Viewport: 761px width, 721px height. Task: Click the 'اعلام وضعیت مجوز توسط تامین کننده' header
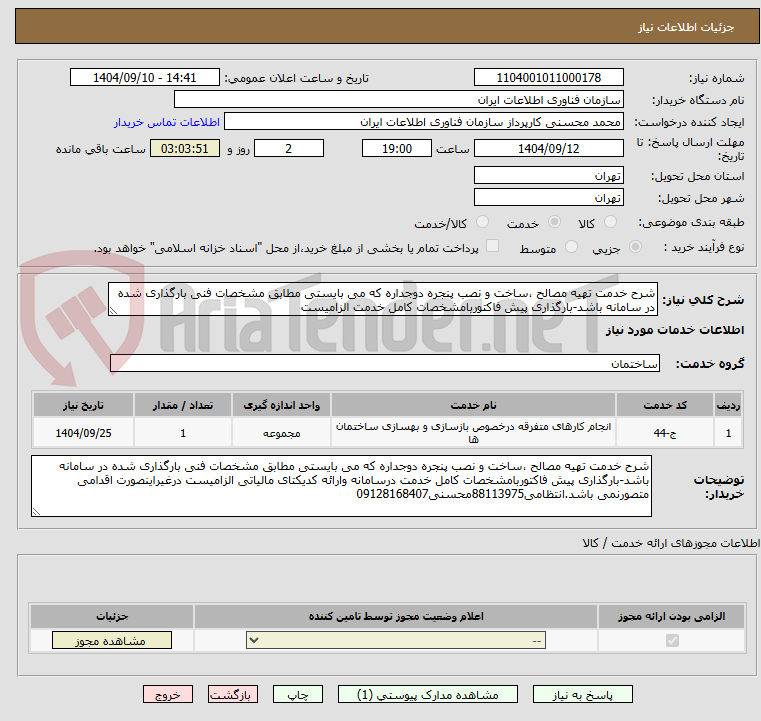tap(396, 616)
